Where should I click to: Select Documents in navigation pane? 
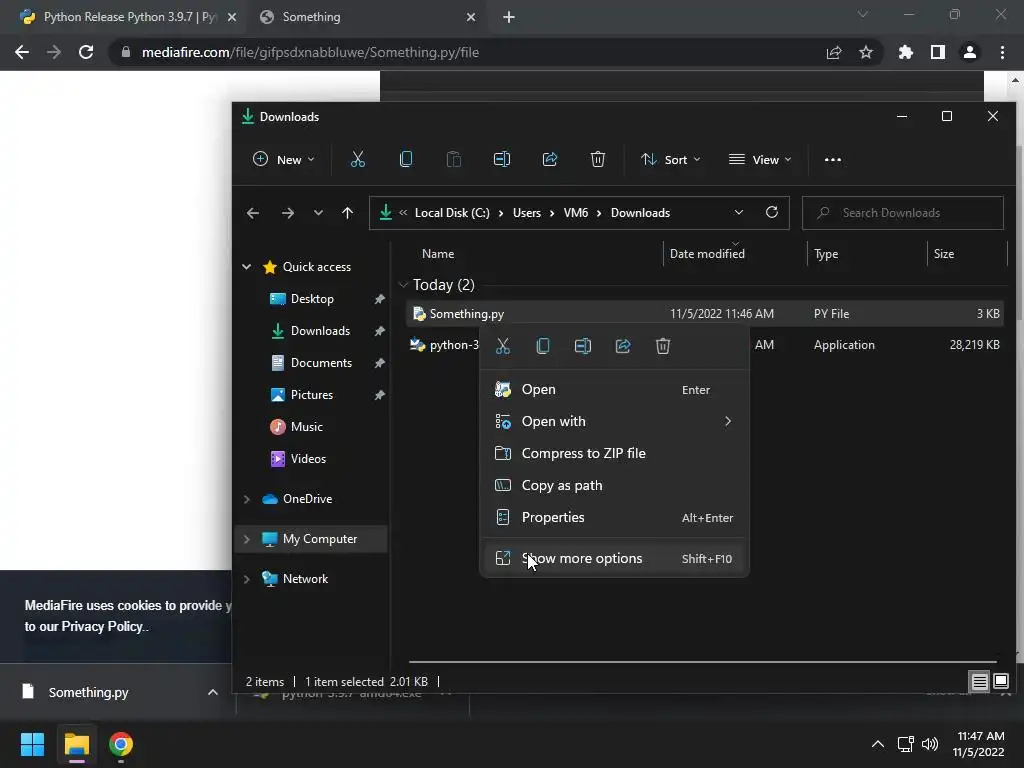click(x=321, y=363)
